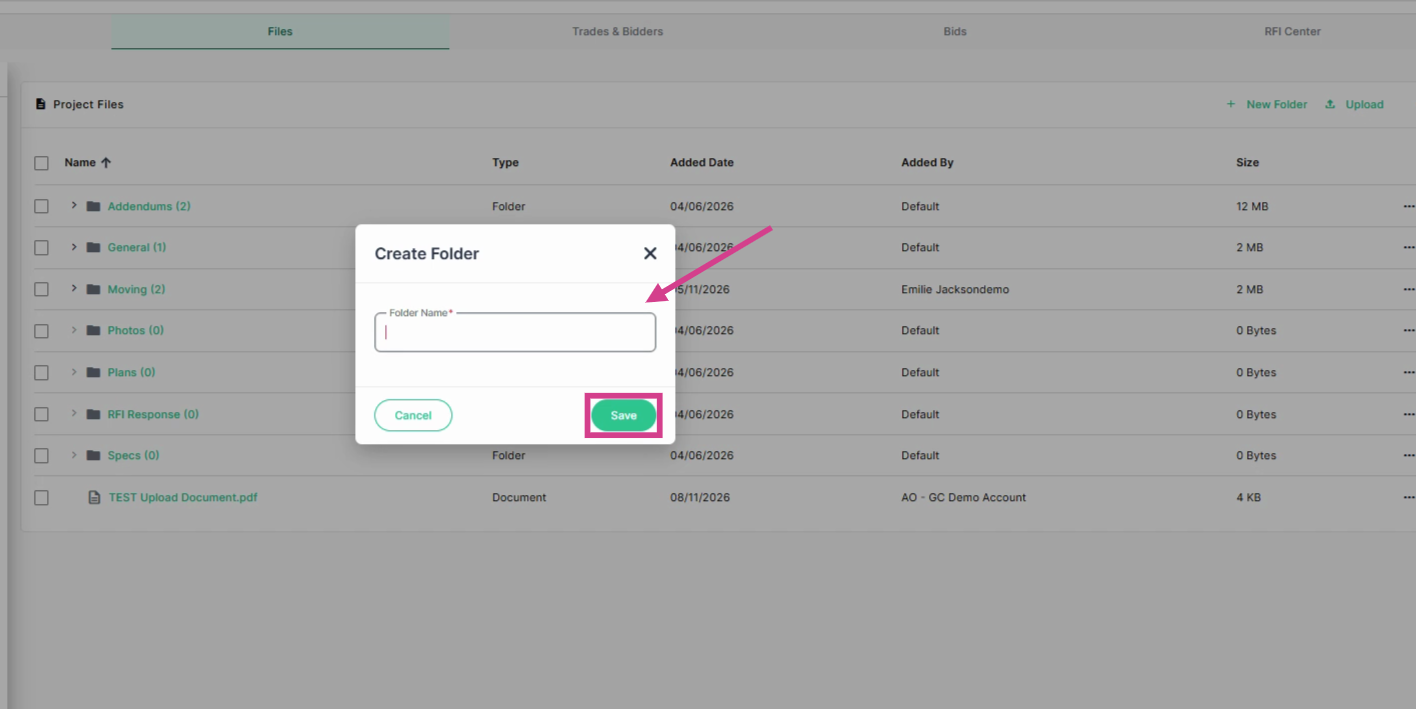
Task: Click the upload arrow icon
Action: pos(1330,104)
